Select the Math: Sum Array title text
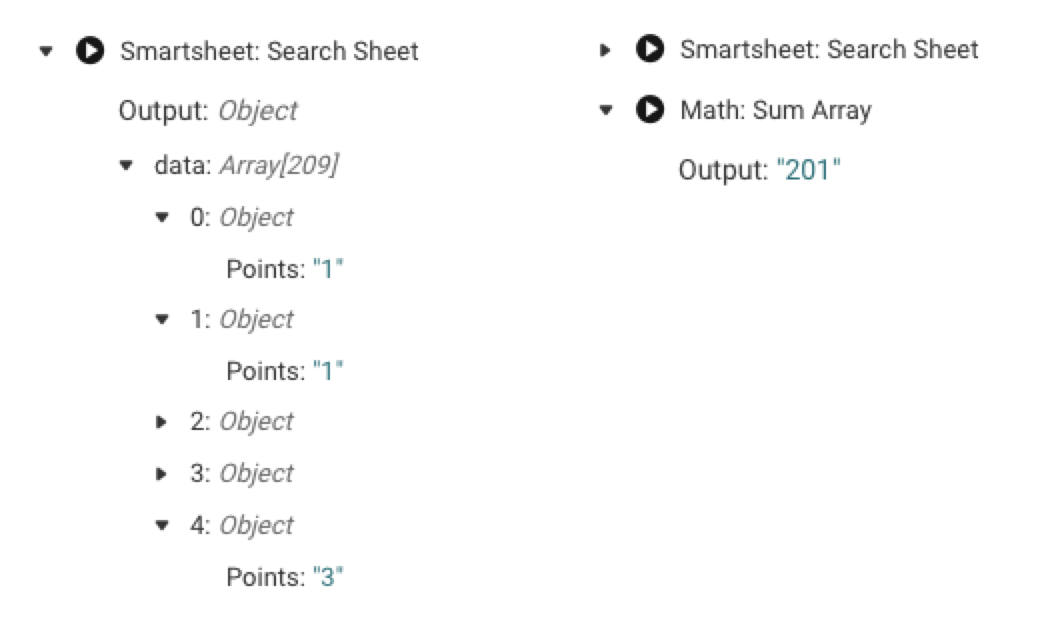Screen dimensions: 1054x632 775,109
